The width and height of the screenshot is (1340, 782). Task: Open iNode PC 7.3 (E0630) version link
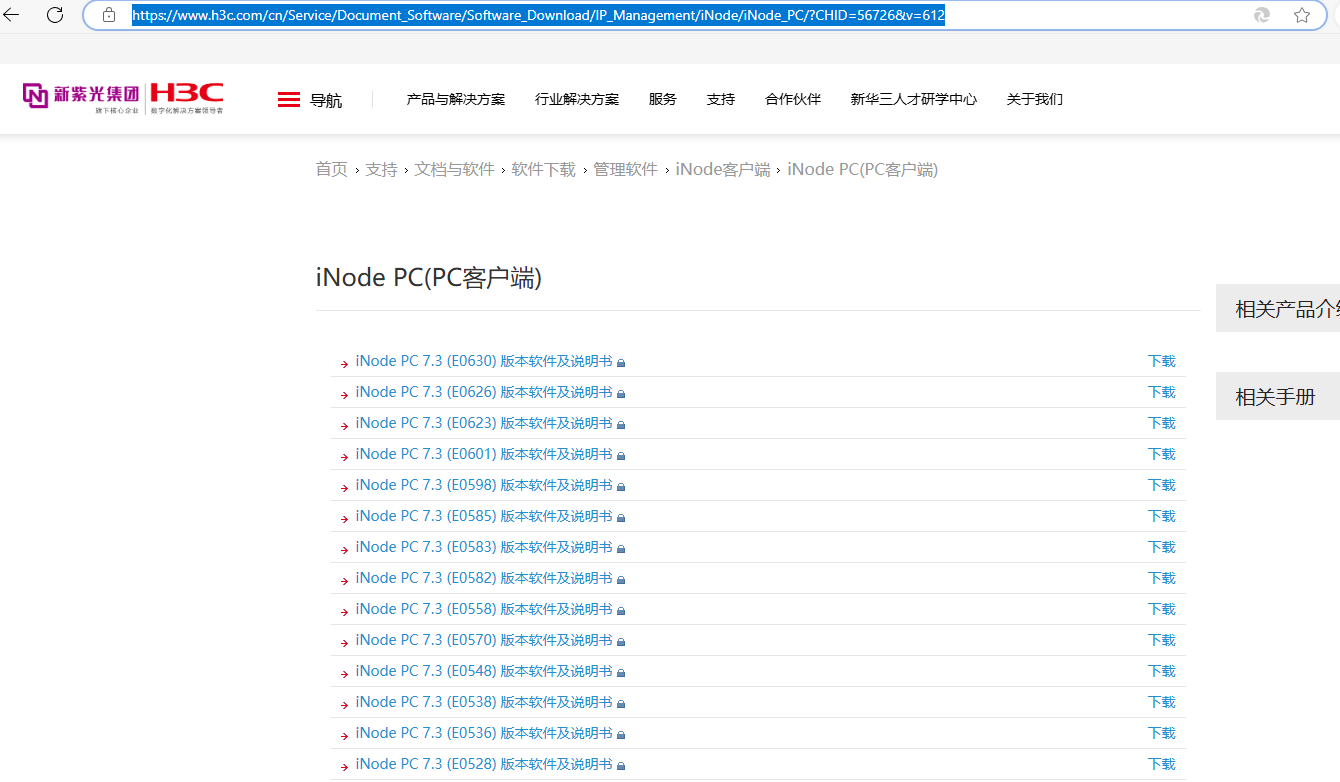[x=484, y=361]
